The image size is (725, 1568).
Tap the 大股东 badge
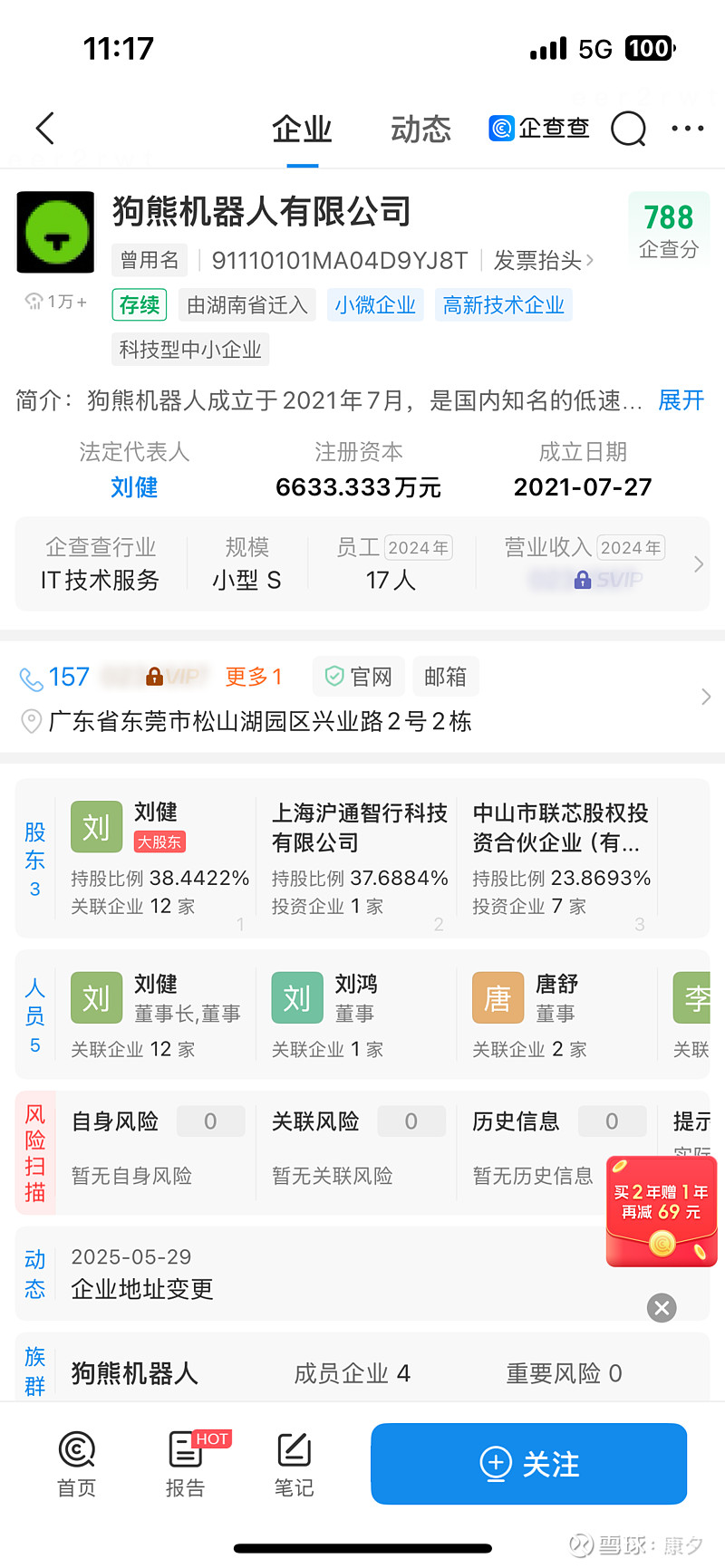(159, 842)
